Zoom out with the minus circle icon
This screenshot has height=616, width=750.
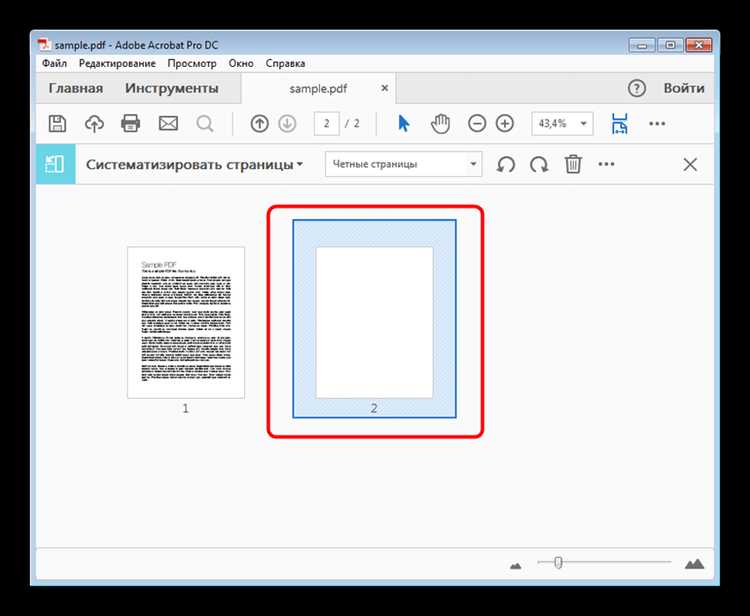(477, 124)
